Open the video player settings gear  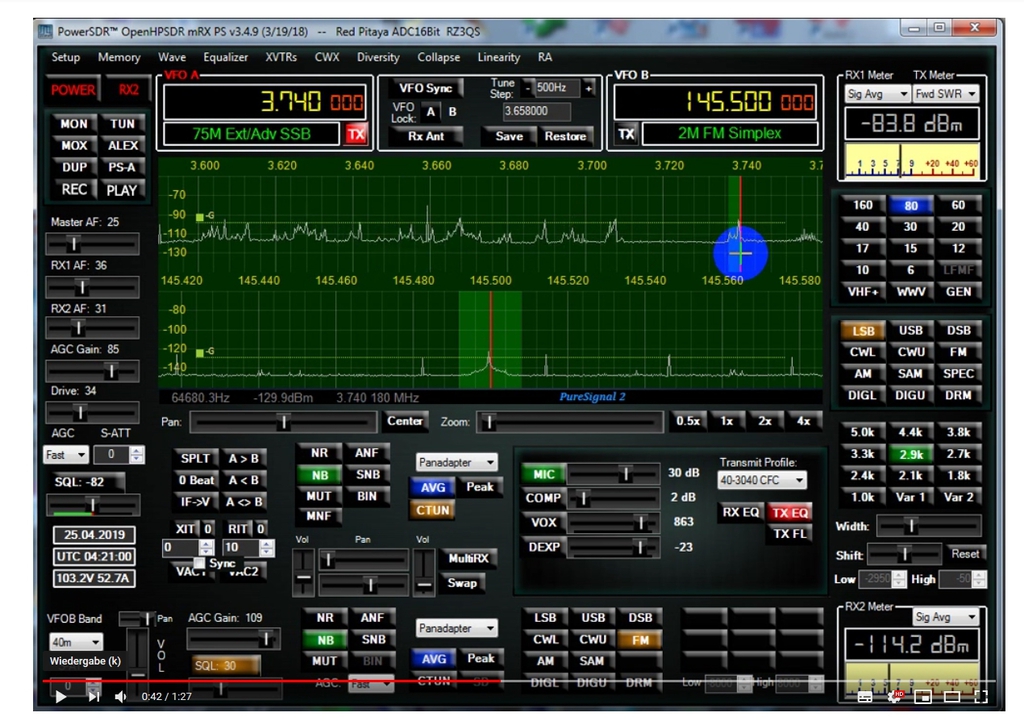click(894, 697)
